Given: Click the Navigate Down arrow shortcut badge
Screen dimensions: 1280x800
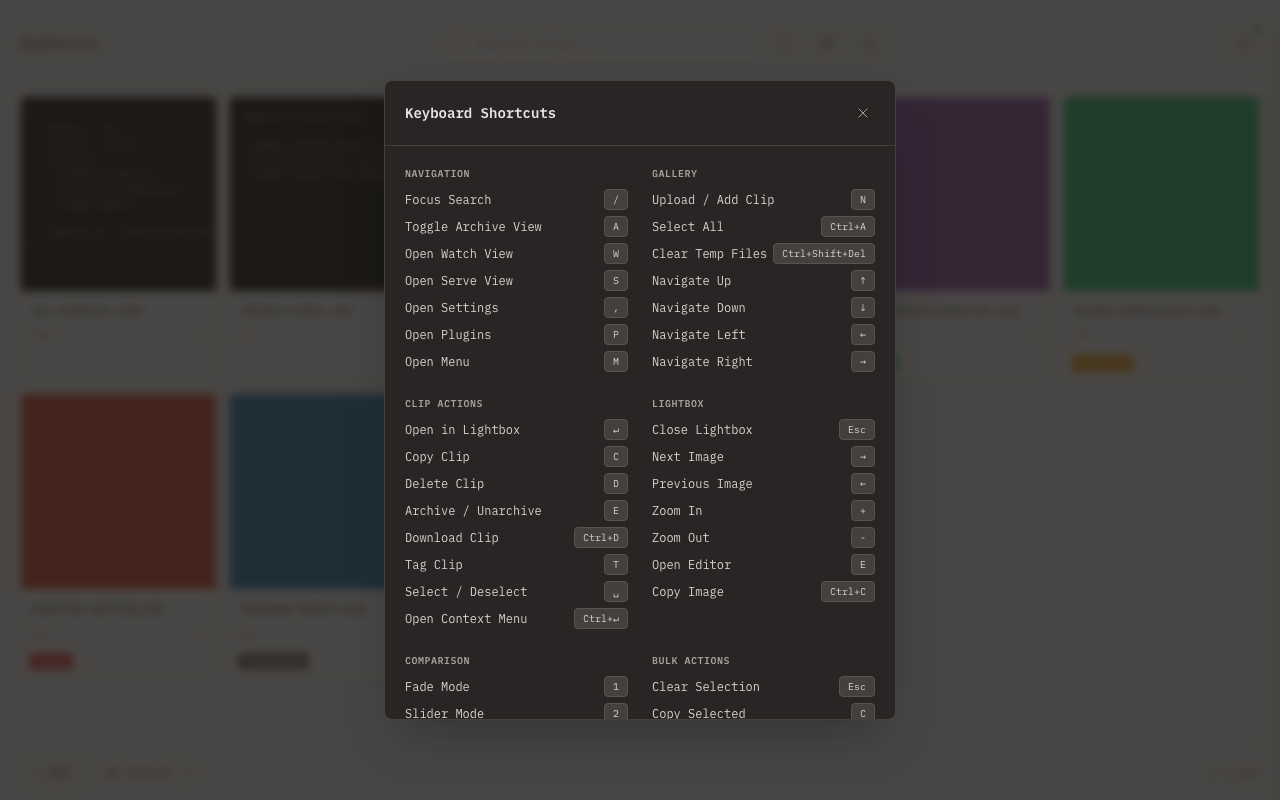Looking at the screenshot, I should point(862,308).
